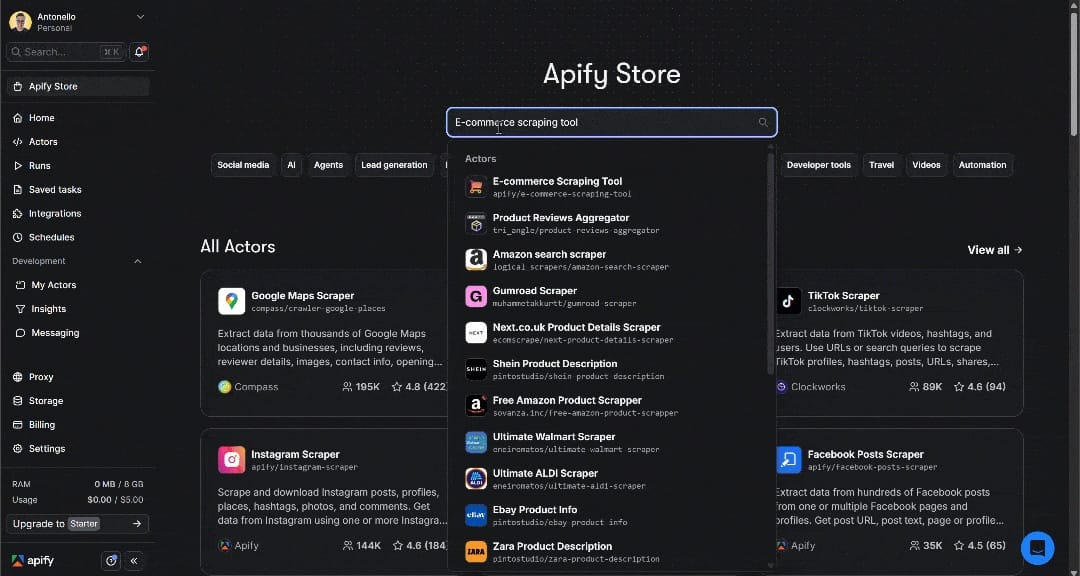
Task: Click TikTok Scraper logo icon
Action: [788, 301]
